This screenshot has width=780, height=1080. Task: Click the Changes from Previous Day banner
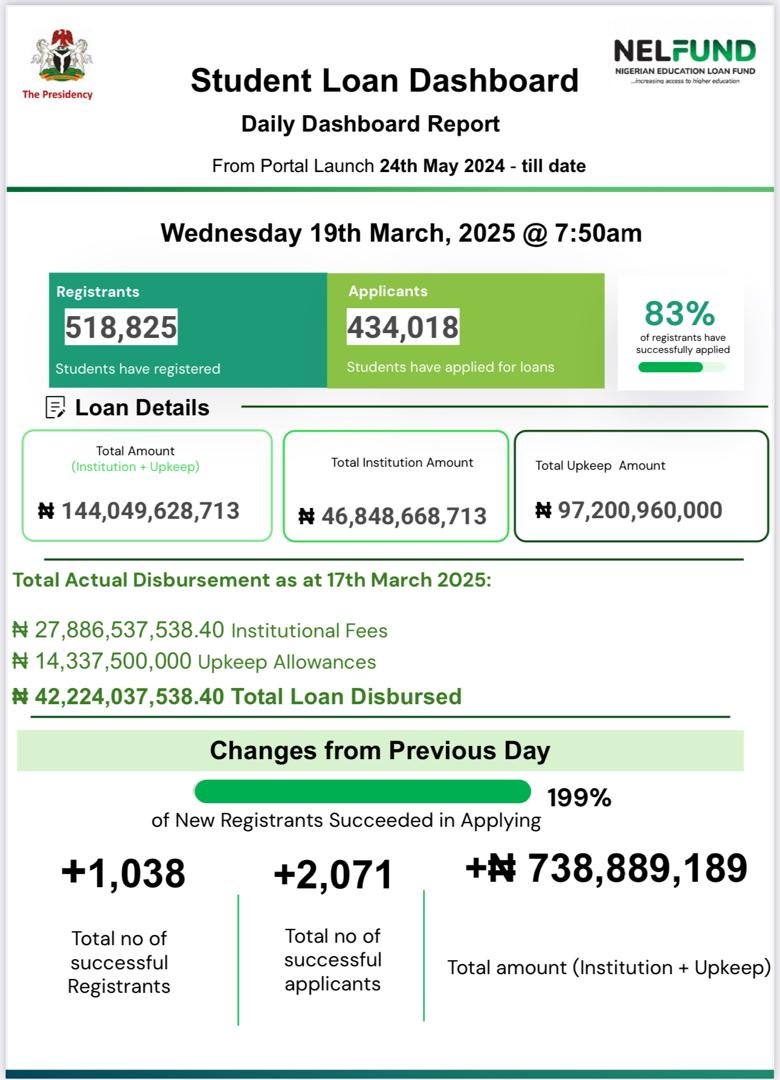click(x=380, y=750)
